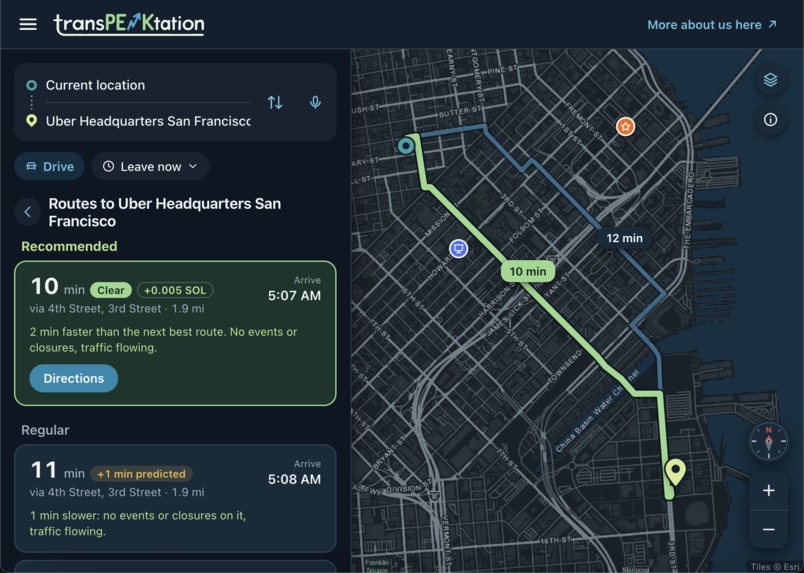
Task: Activate the microphone voice input
Action: (315, 103)
